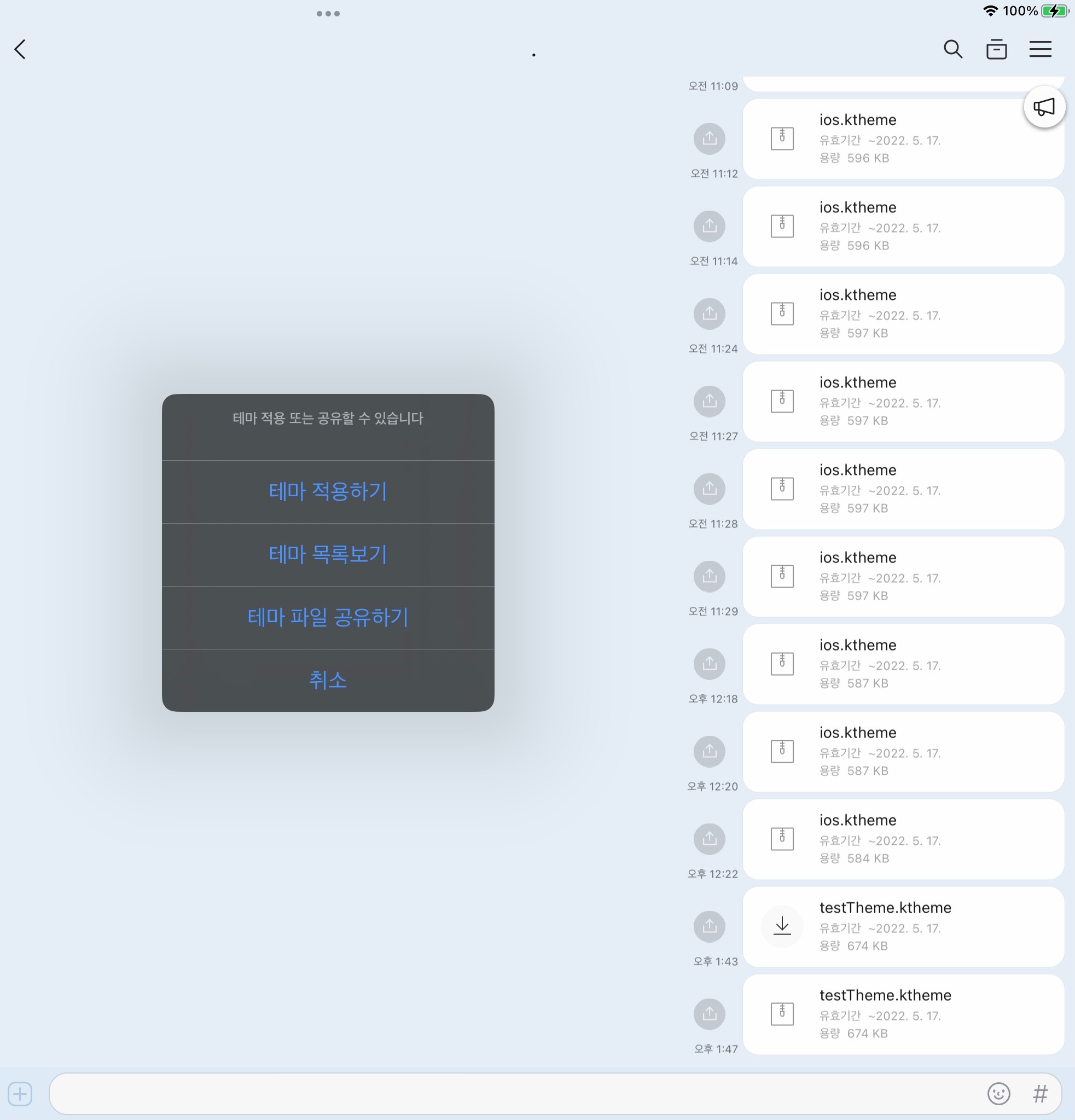The image size is (1075, 1120).
Task: Share the 오전 11:12 ios.ktheme file
Action: (x=709, y=138)
